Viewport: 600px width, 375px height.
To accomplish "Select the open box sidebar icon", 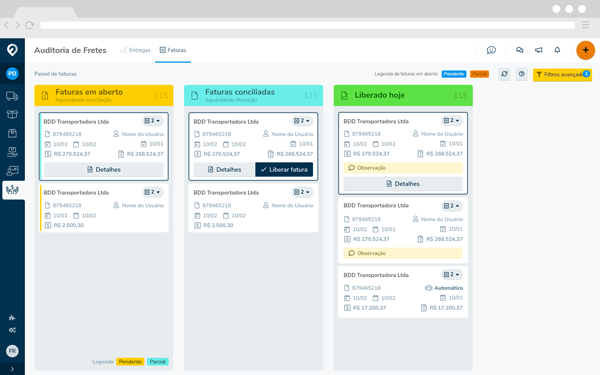I will pos(12,114).
